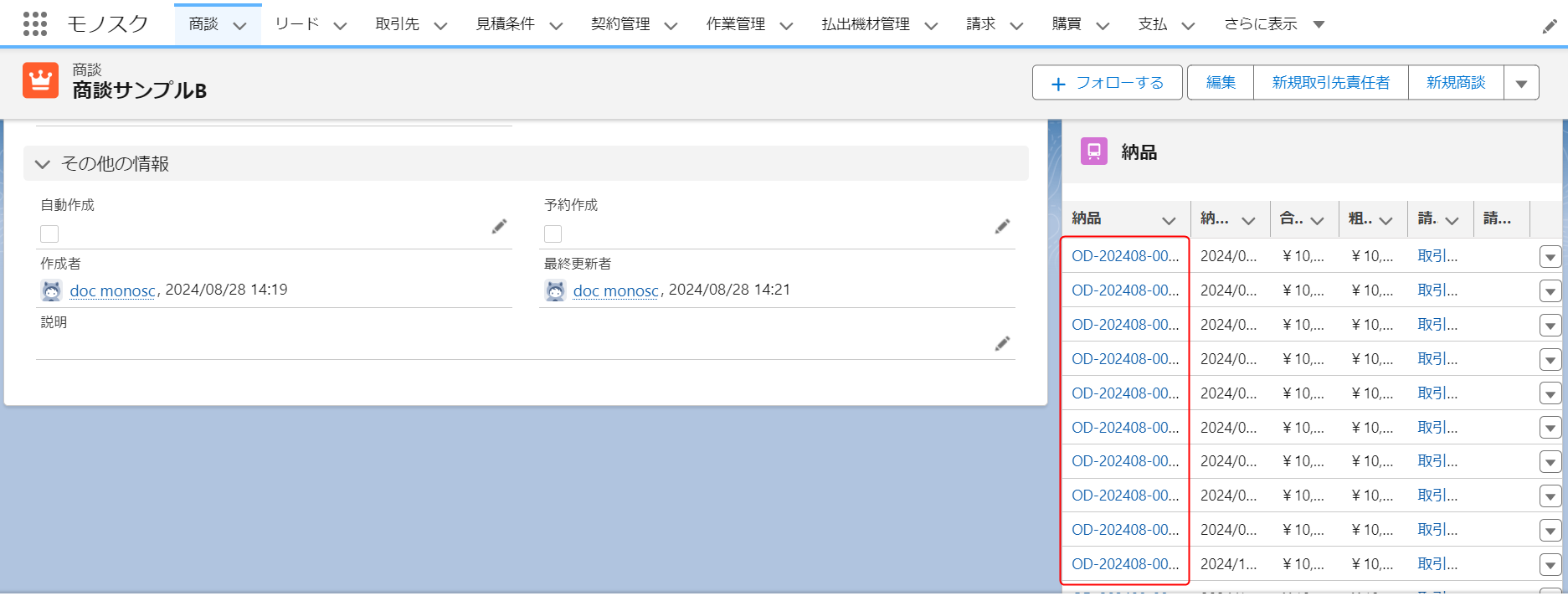Sort by the 納品 column header
The image size is (1568, 601).
pyautogui.click(x=1087, y=218)
